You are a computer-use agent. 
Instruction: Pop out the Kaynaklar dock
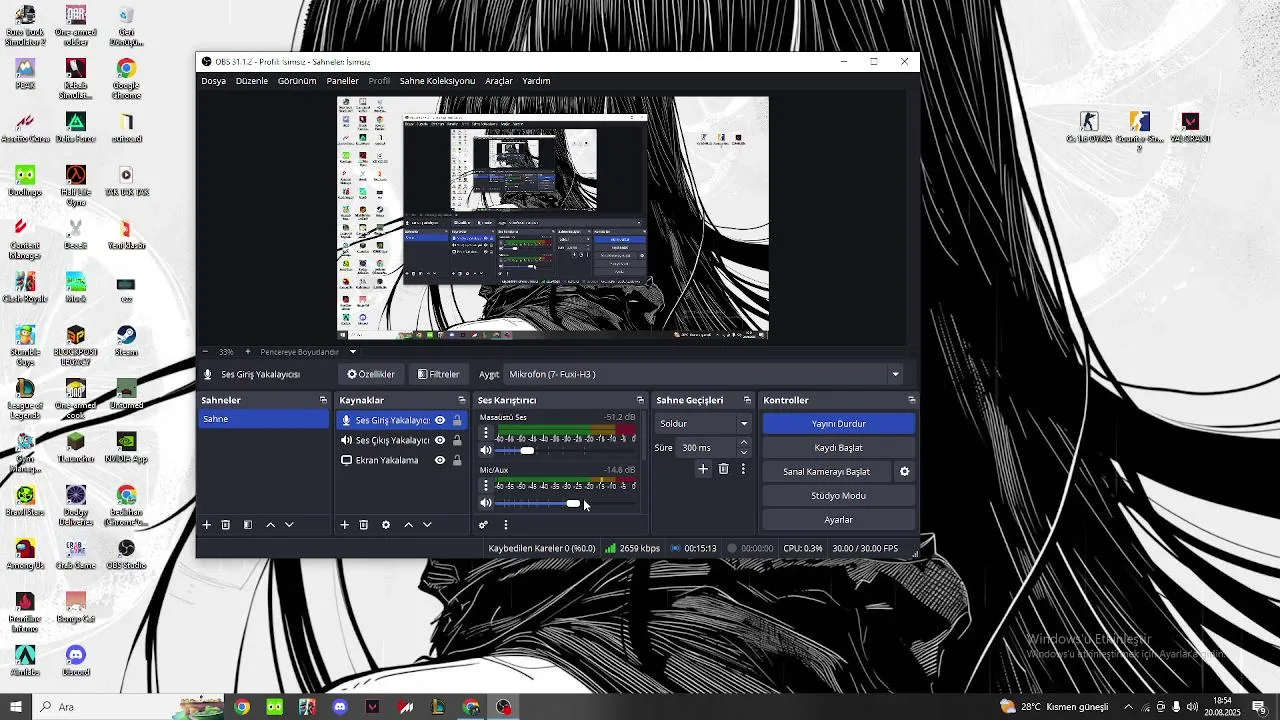462,400
